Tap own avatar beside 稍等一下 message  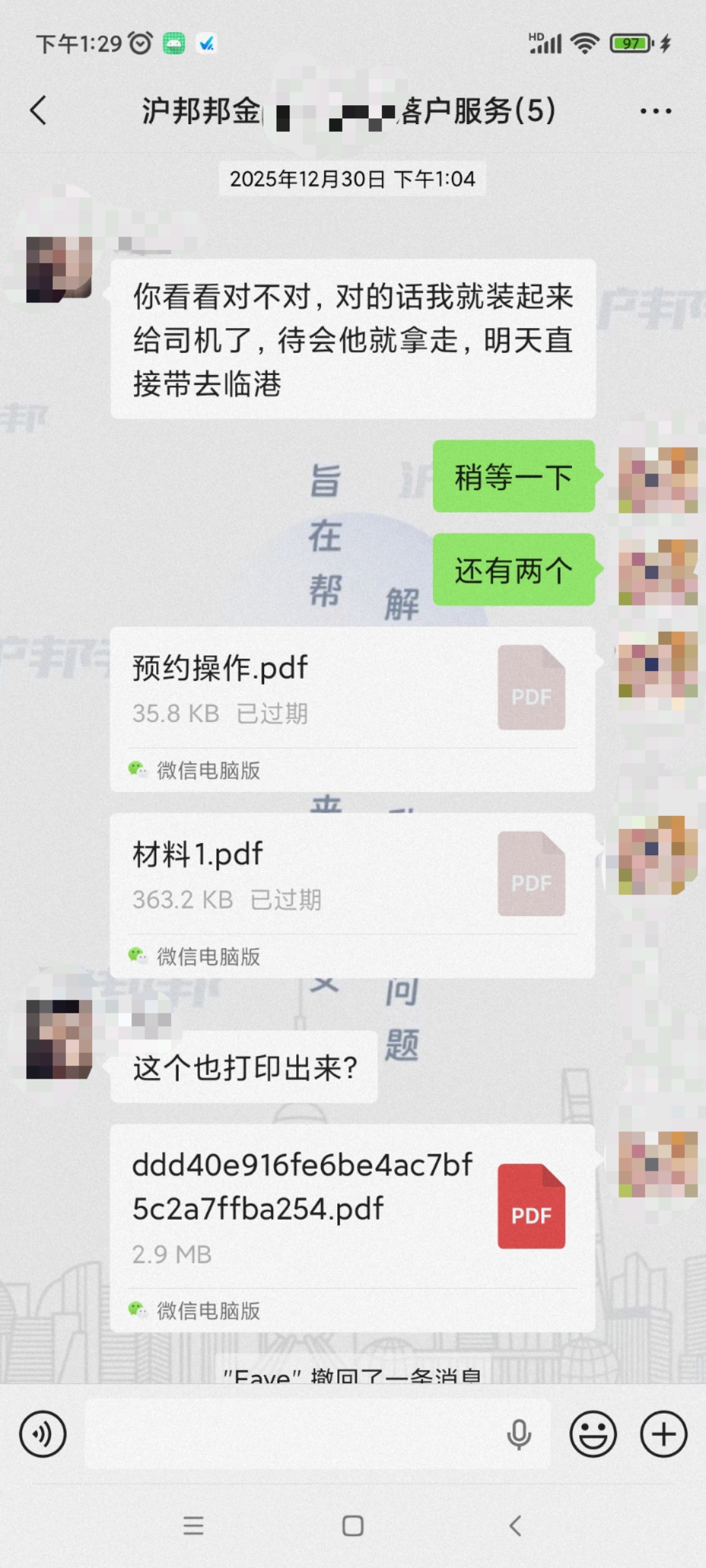pyautogui.click(x=658, y=480)
